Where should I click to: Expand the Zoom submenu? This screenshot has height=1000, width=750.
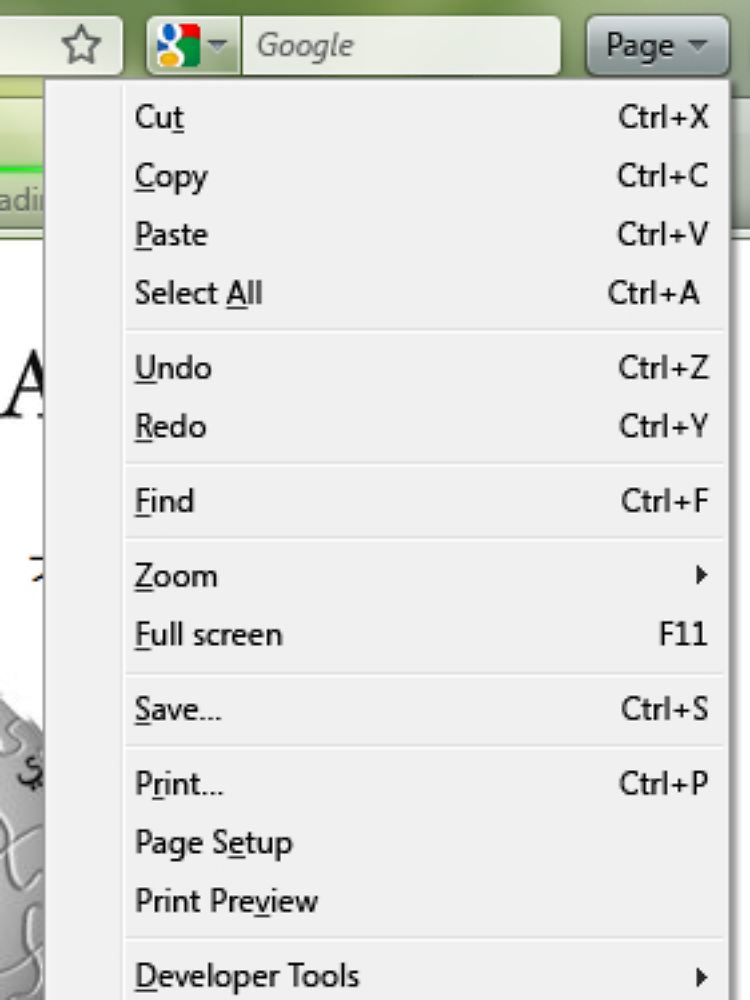click(x=176, y=576)
